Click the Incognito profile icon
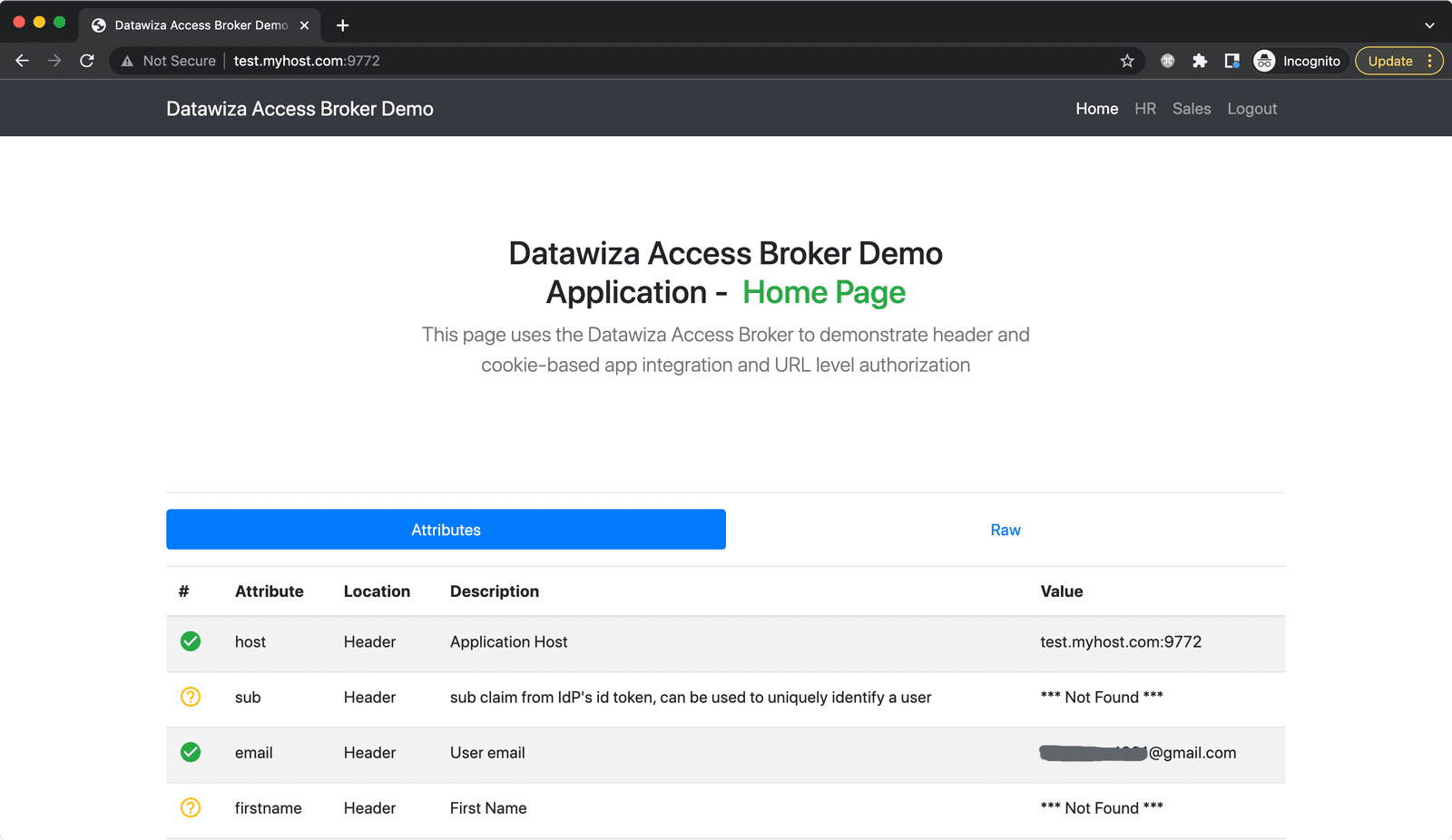The width and height of the screenshot is (1452, 840). tap(1264, 61)
